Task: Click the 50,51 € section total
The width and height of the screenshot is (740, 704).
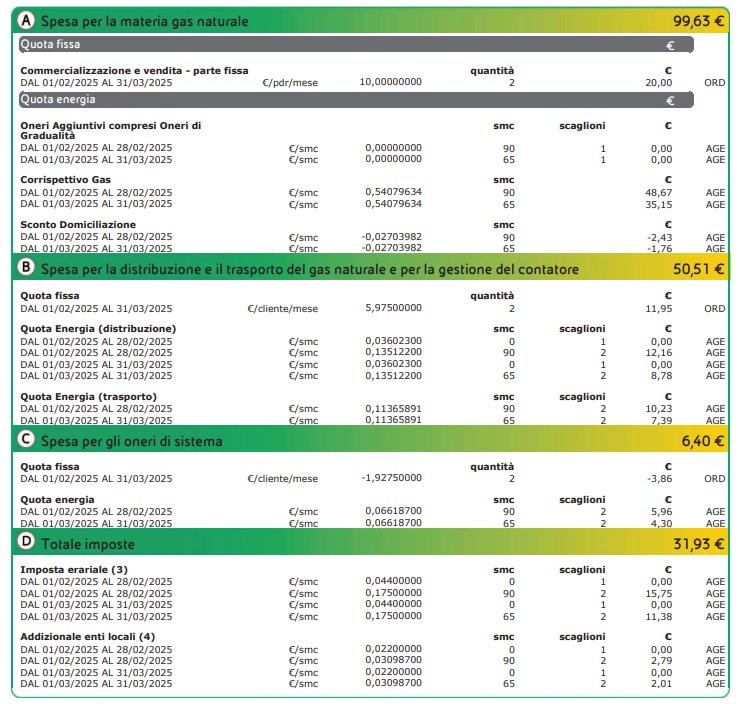Action: click(x=698, y=269)
